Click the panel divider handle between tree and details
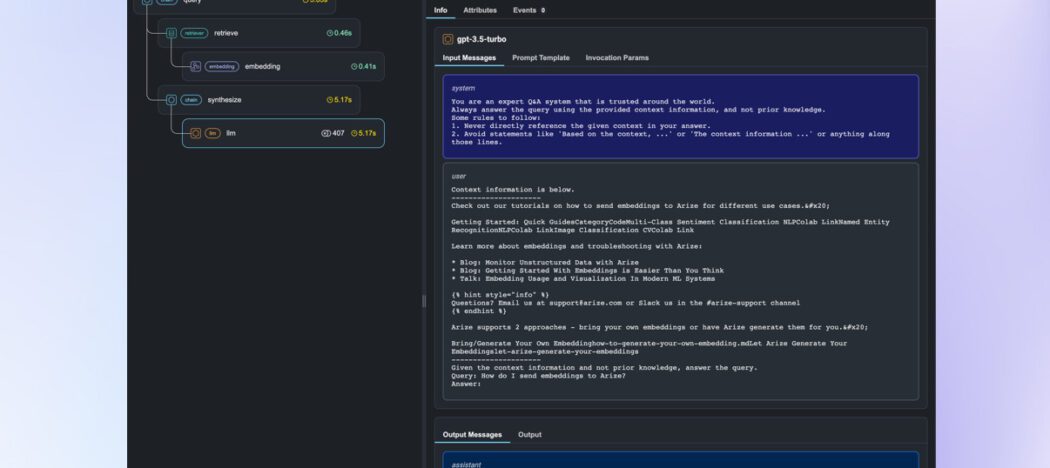 coord(424,301)
